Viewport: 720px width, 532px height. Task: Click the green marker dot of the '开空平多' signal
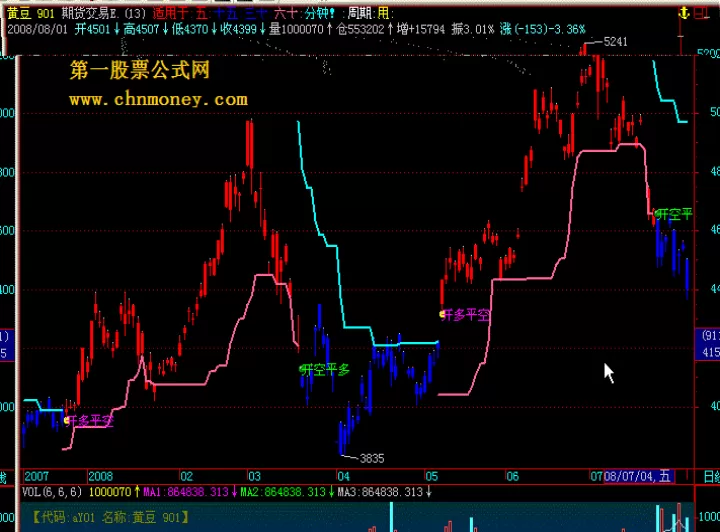click(x=302, y=369)
